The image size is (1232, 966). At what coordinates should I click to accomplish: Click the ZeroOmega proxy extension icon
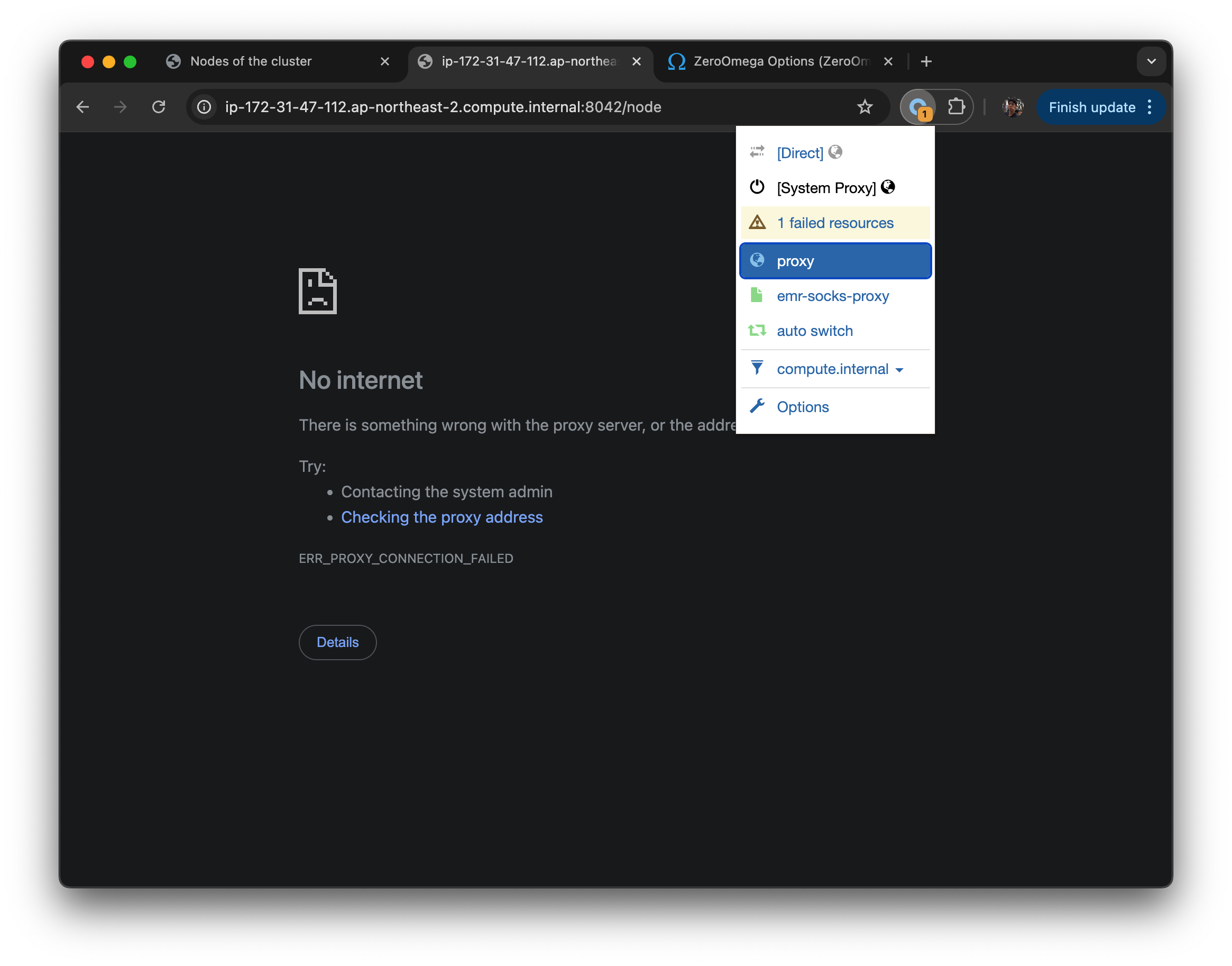tap(918, 107)
